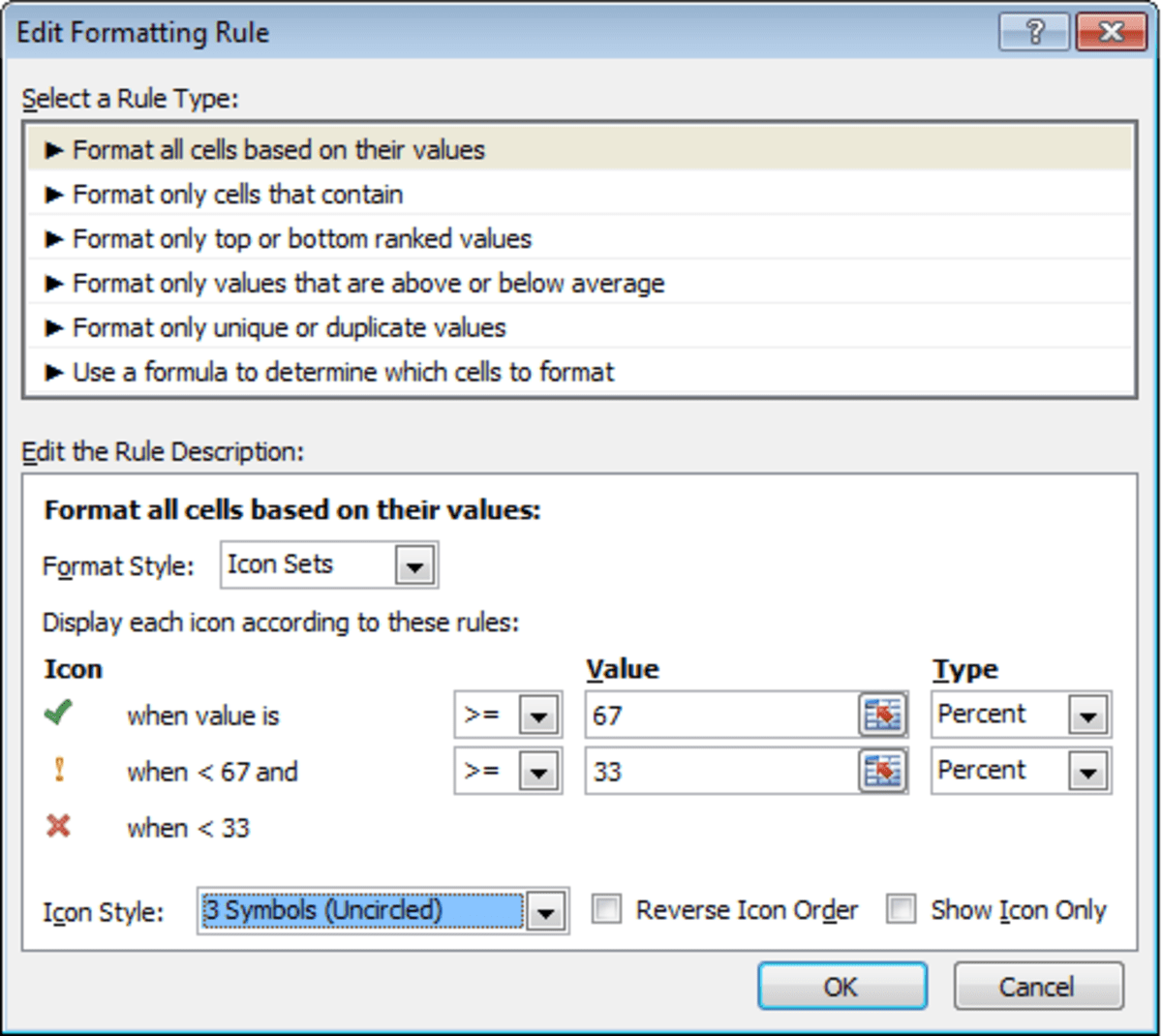The image size is (1162, 1036).
Task: Click the Help question mark icon
Action: click(x=1032, y=31)
